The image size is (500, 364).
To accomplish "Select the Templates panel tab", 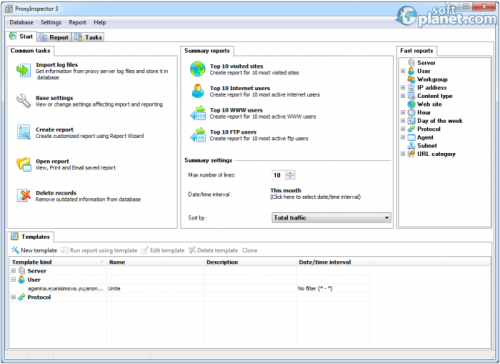I will click(x=31, y=237).
